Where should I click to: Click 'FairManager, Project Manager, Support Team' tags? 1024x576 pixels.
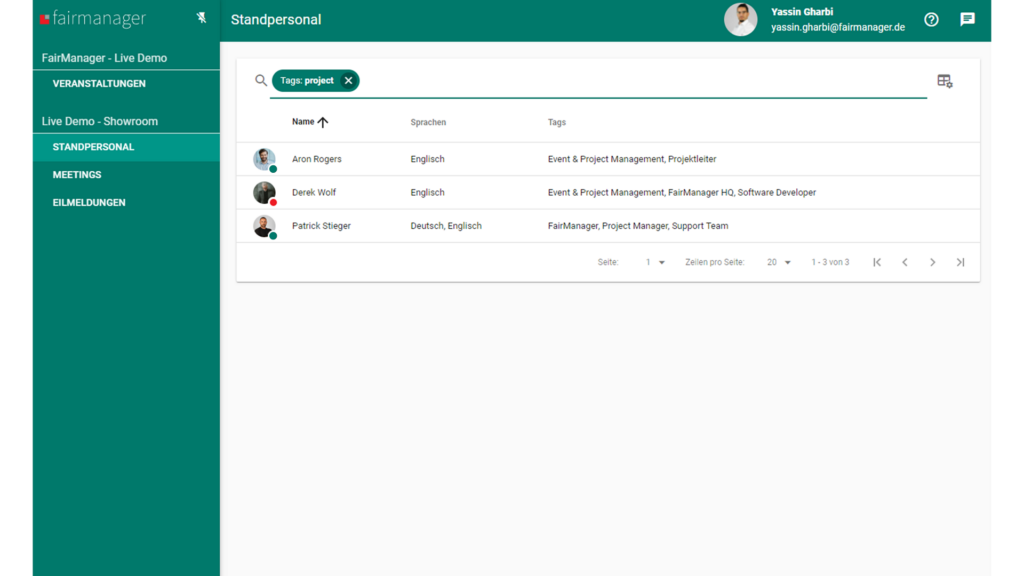tap(638, 225)
